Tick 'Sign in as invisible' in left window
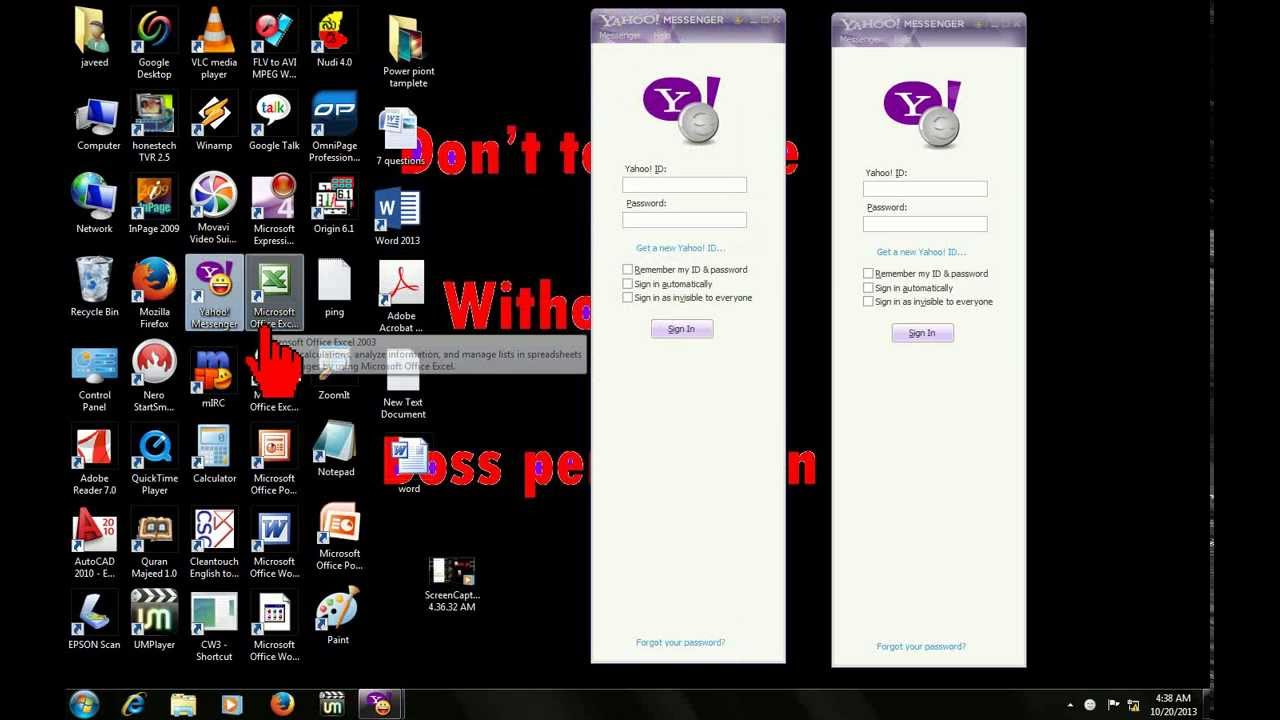This screenshot has width=1280, height=720. point(628,298)
